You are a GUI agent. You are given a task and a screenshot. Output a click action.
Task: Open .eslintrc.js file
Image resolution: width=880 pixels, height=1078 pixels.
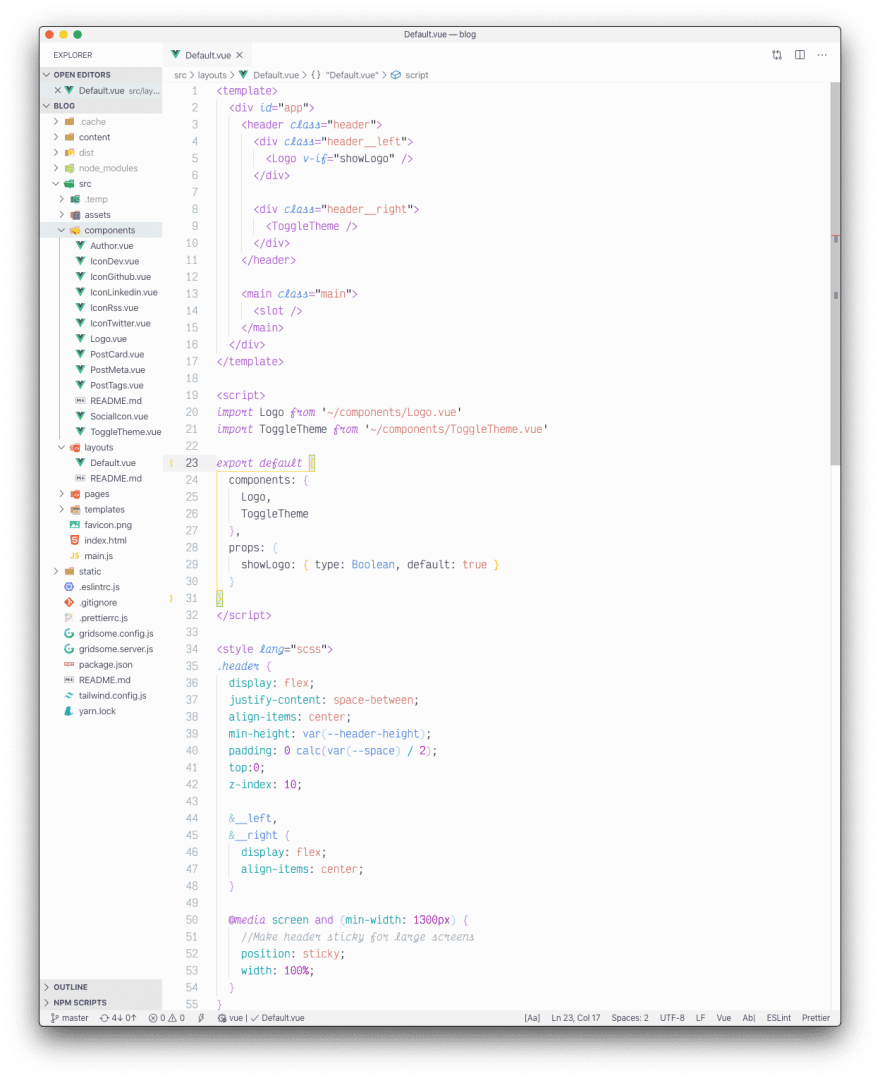99,587
